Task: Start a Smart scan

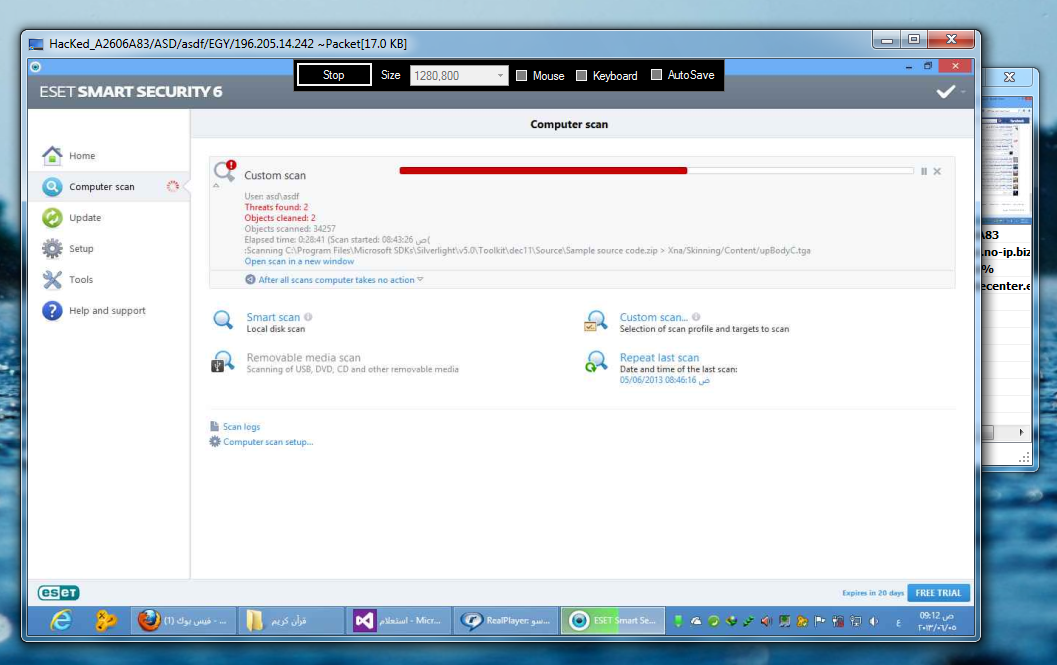Action: tap(273, 317)
